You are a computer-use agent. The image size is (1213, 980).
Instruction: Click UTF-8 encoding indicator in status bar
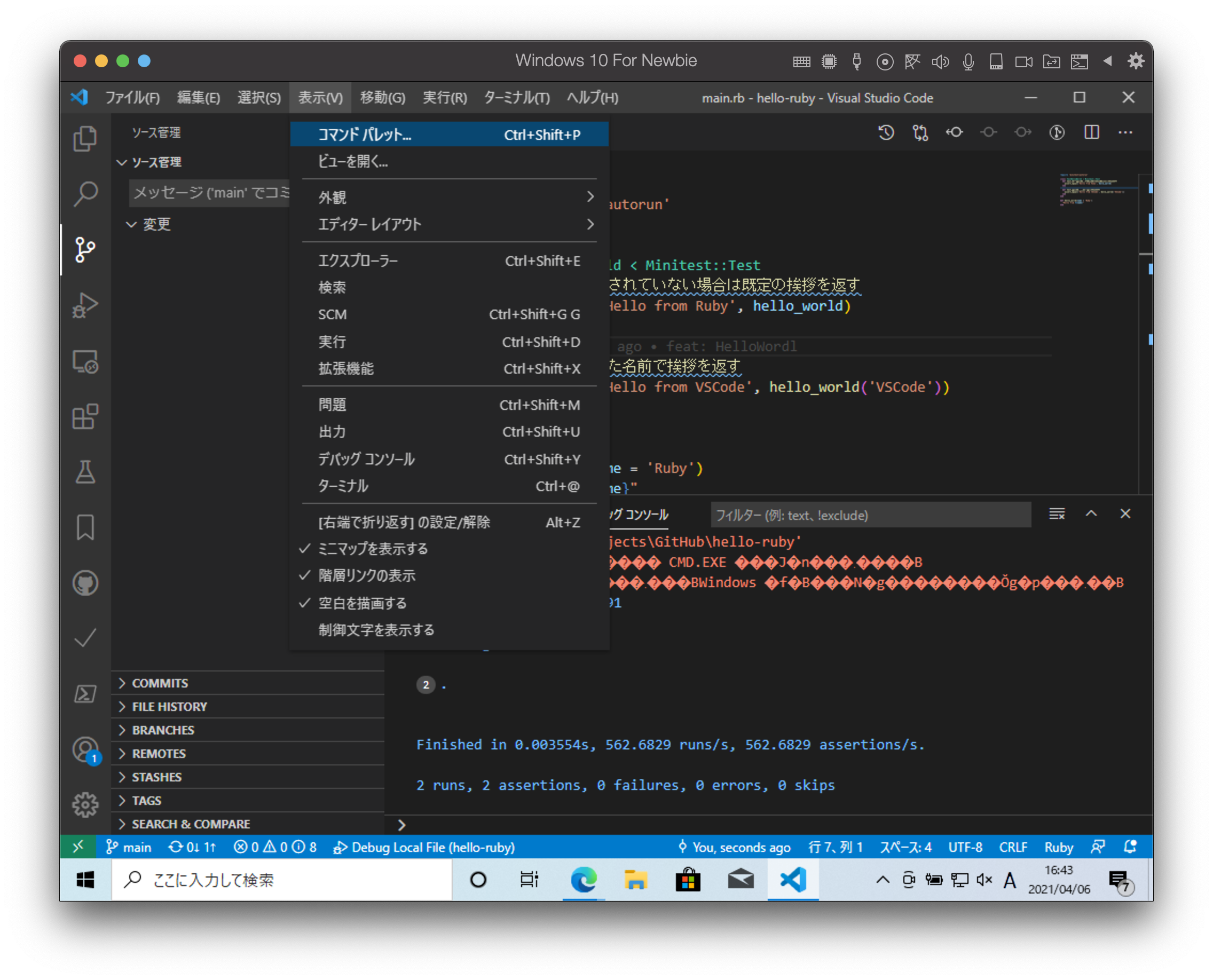click(965, 847)
